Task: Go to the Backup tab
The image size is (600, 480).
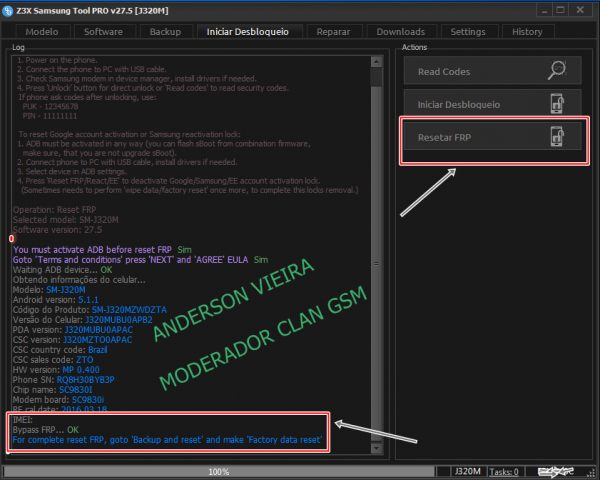Action: 165,32
